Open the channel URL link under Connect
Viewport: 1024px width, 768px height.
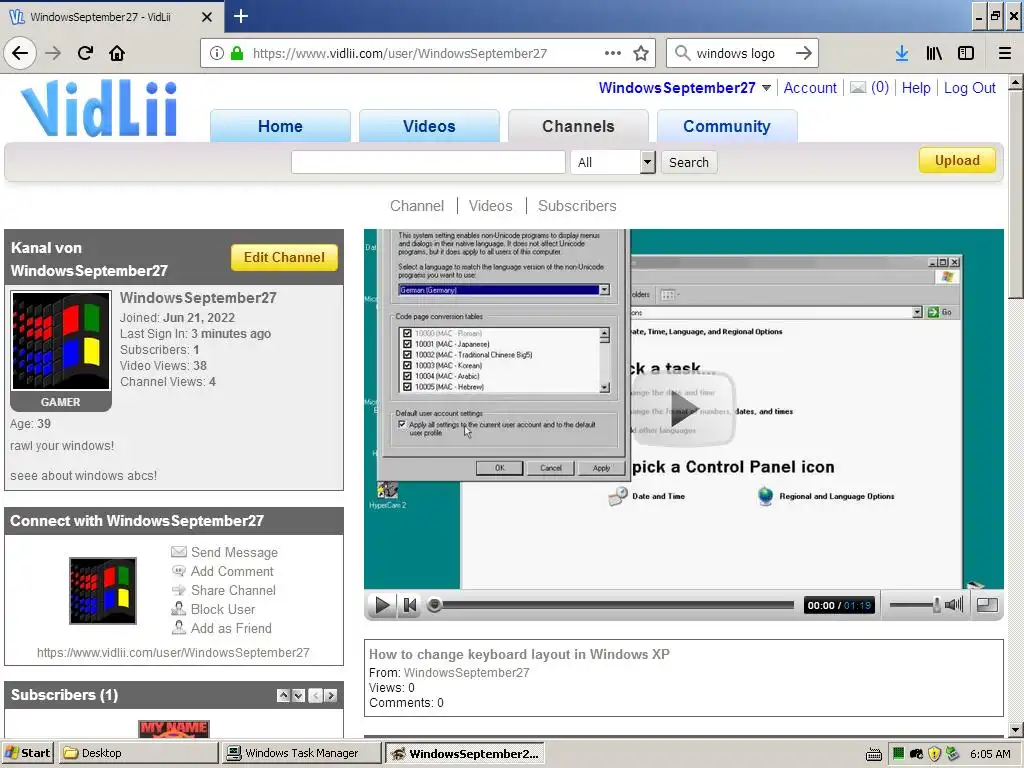173,652
